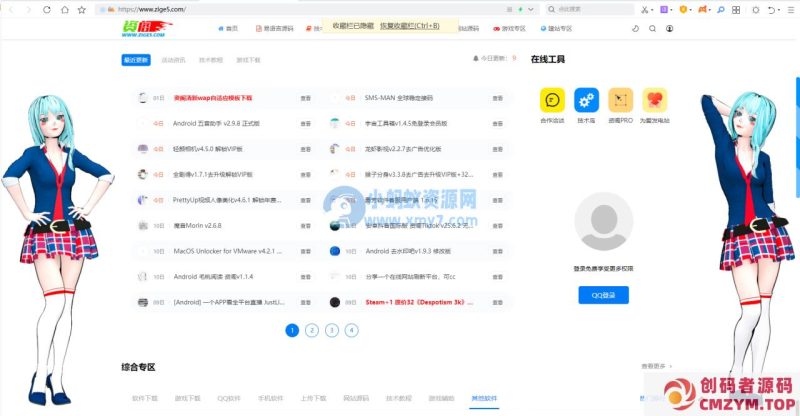Open the address bar dropdown chevron

[x=531, y=9]
